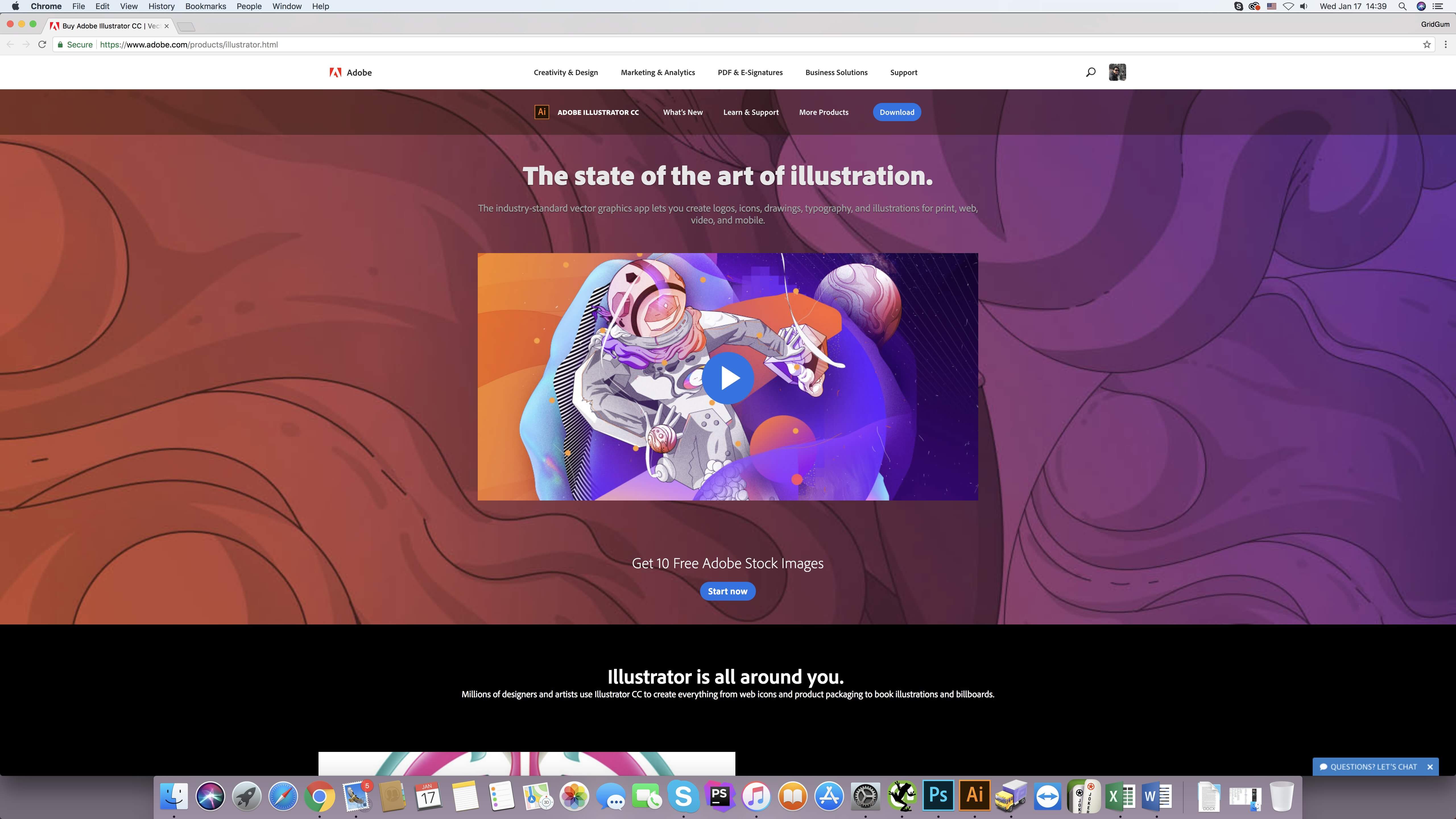Open the Help menu
The height and width of the screenshot is (819, 1456).
(320, 6)
